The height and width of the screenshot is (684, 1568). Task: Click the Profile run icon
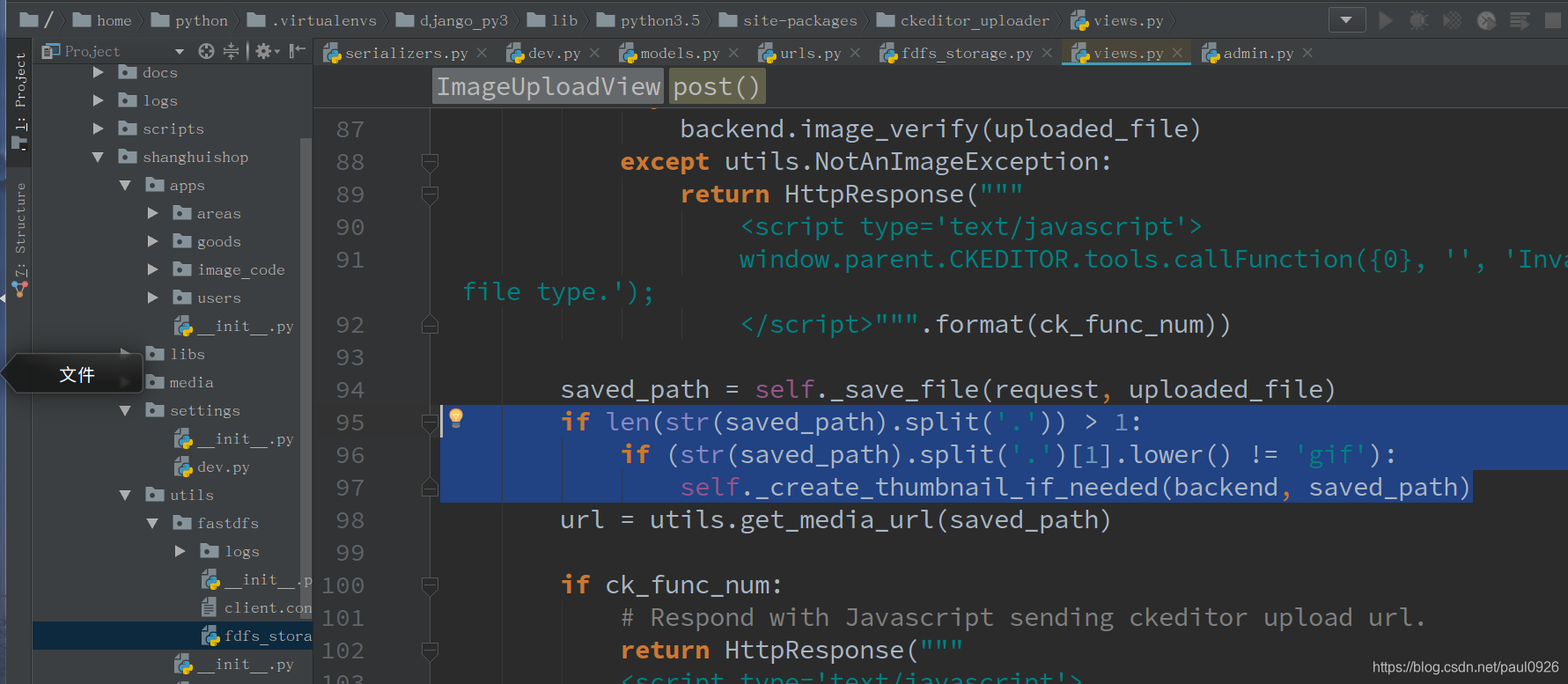click(1486, 20)
